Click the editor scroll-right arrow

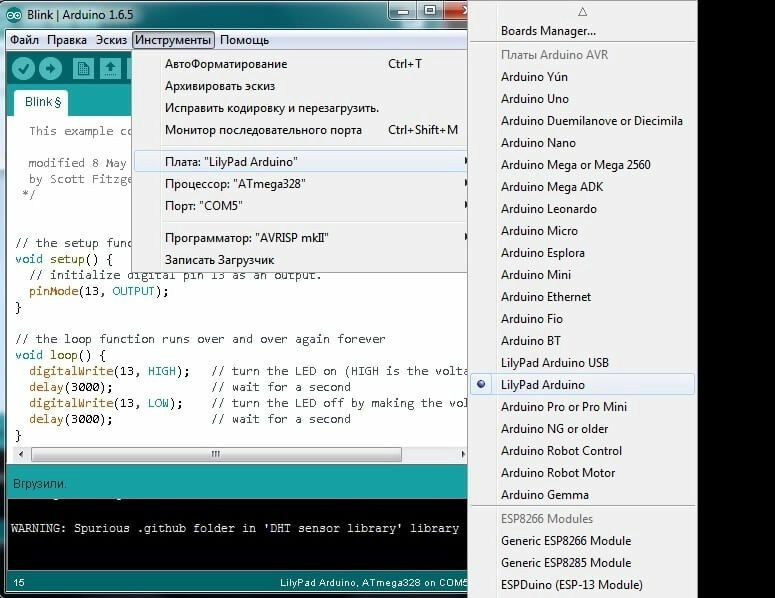463,454
